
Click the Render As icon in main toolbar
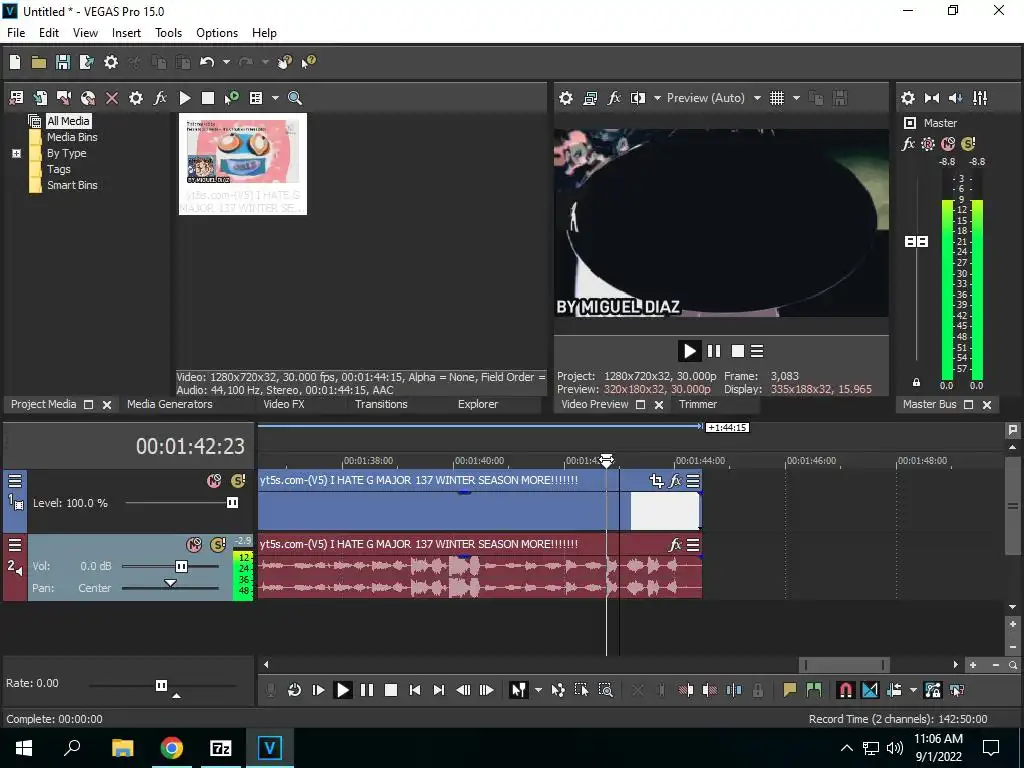(86, 62)
